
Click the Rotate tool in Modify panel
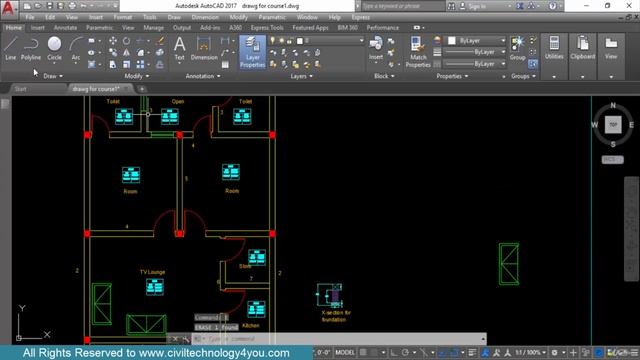(127, 40)
